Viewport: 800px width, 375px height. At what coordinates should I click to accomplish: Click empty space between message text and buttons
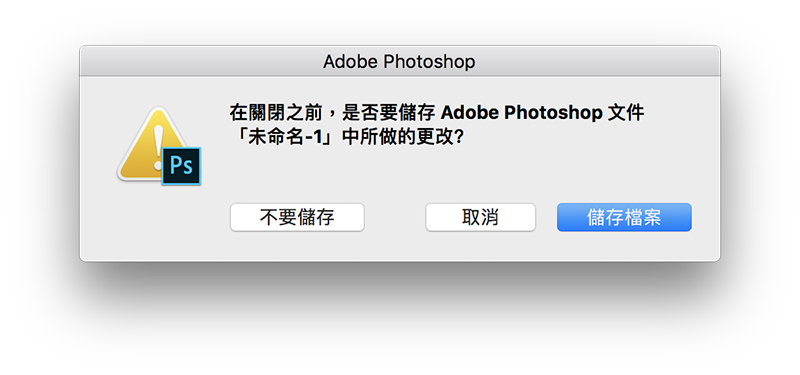point(434,175)
